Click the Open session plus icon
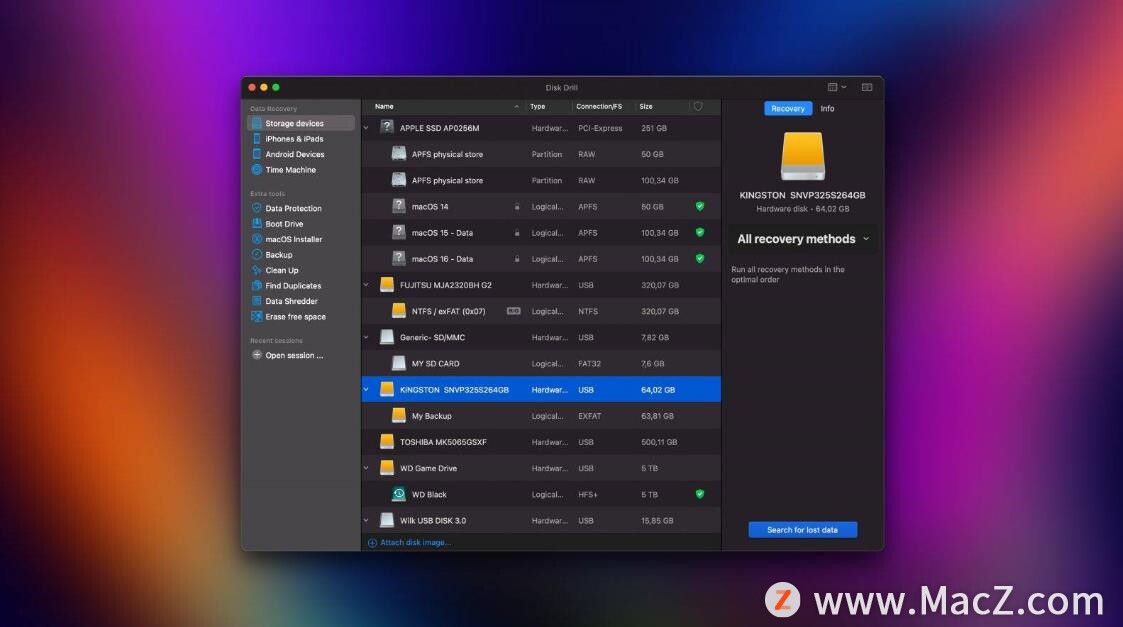This screenshot has height=627, width=1123. pyautogui.click(x=257, y=355)
